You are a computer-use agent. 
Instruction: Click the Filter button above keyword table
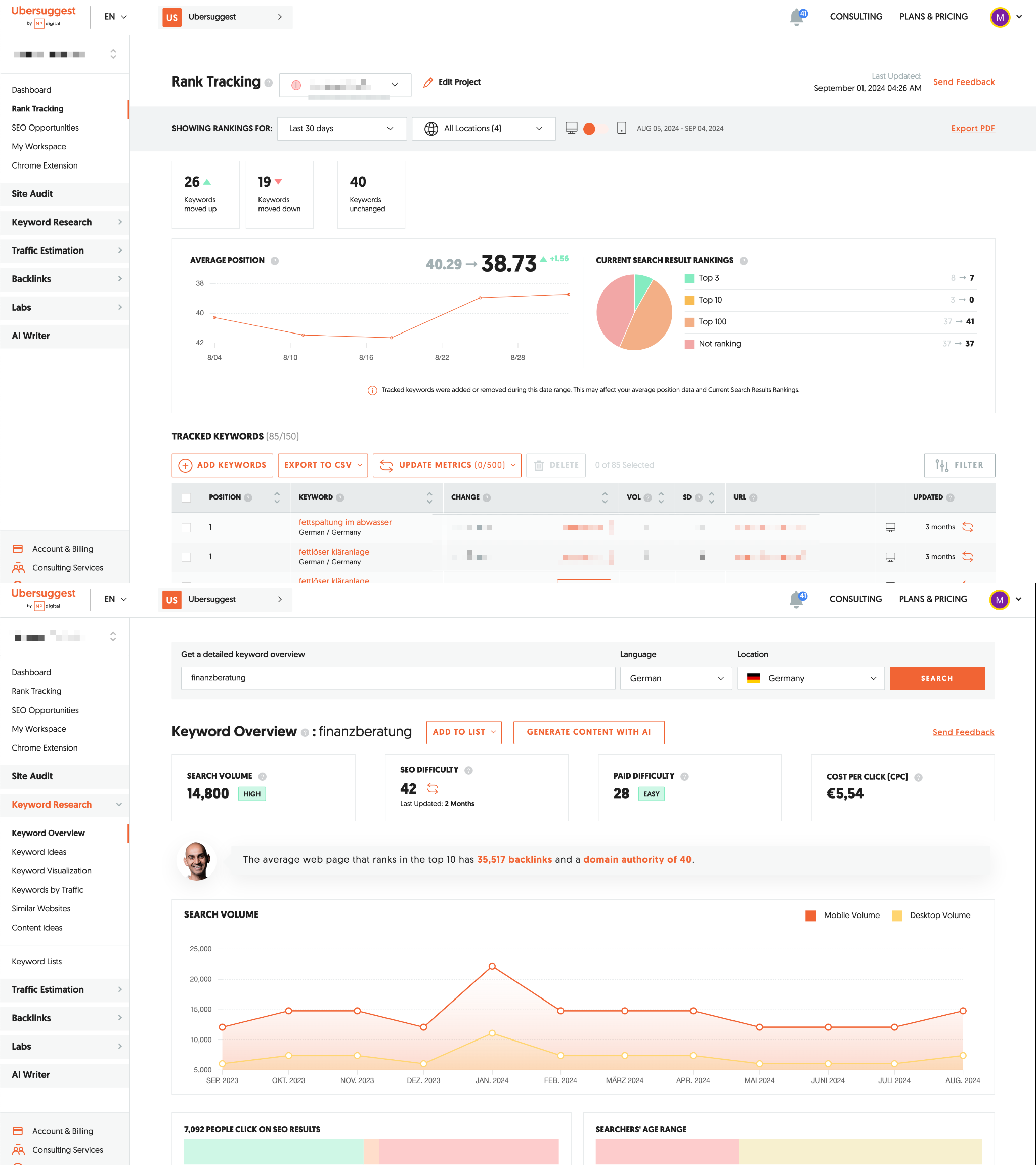(959, 465)
